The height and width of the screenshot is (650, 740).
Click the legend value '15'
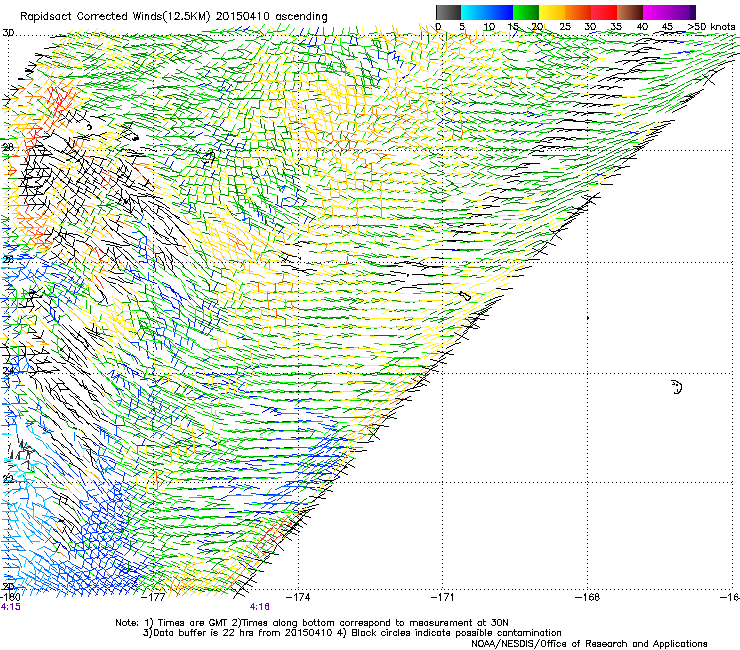pos(513,26)
